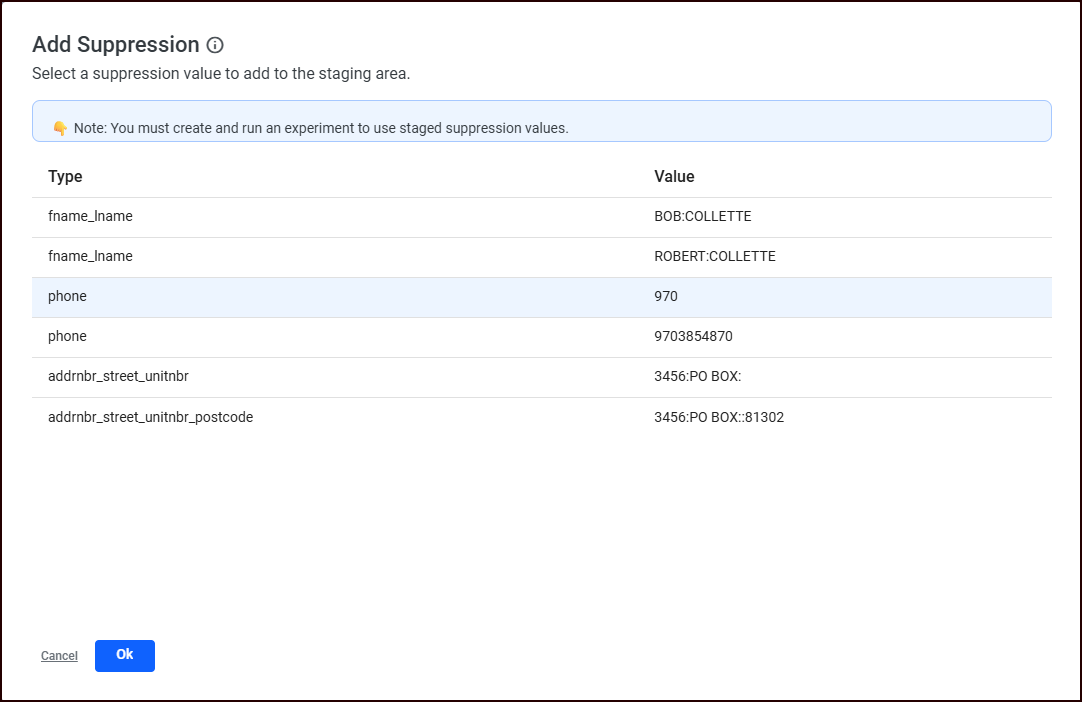This screenshot has width=1082, height=702.
Task: Click fname_lname in the ROBERT:COLLETTE row
Action: [90, 256]
